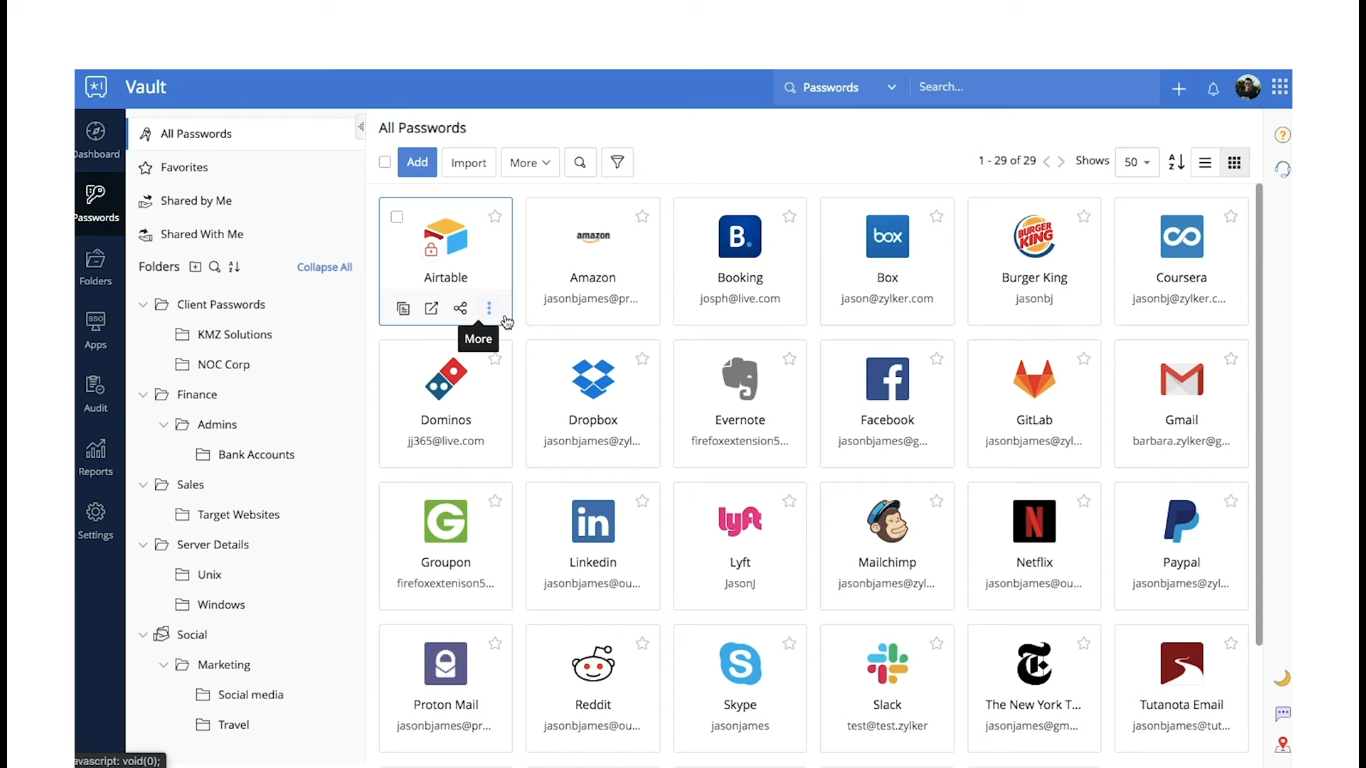Image resolution: width=1366 pixels, height=768 pixels.
Task: Search folders magnifier icon
Action: (x=215, y=267)
